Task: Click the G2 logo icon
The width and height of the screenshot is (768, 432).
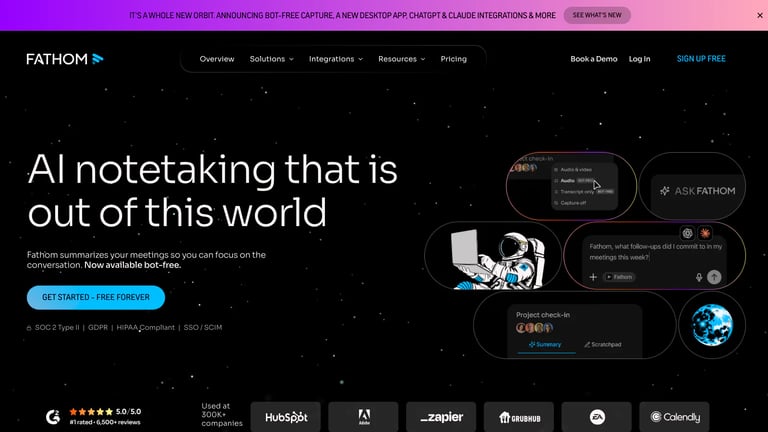Action: [x=53, y=417]
